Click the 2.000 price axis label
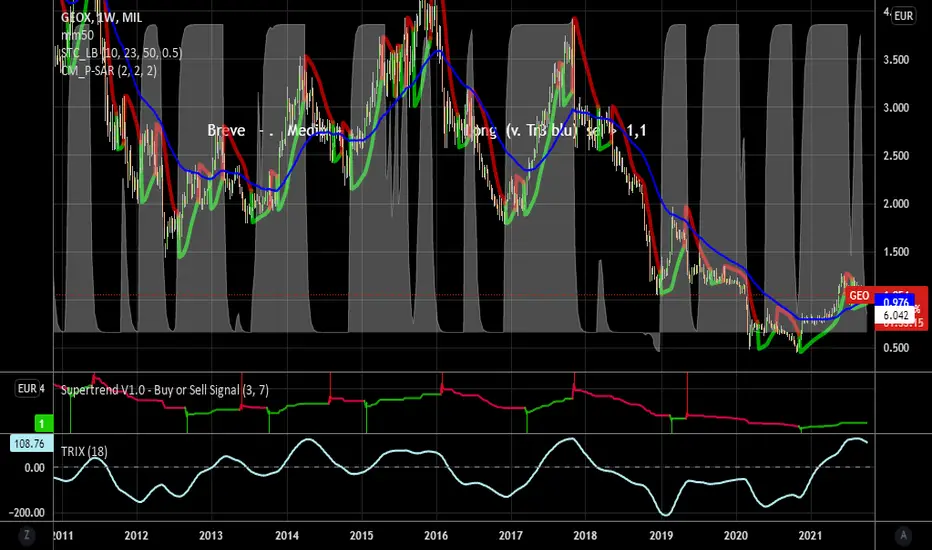This screenshot has width=932, height=550. [x=896, y=204]
